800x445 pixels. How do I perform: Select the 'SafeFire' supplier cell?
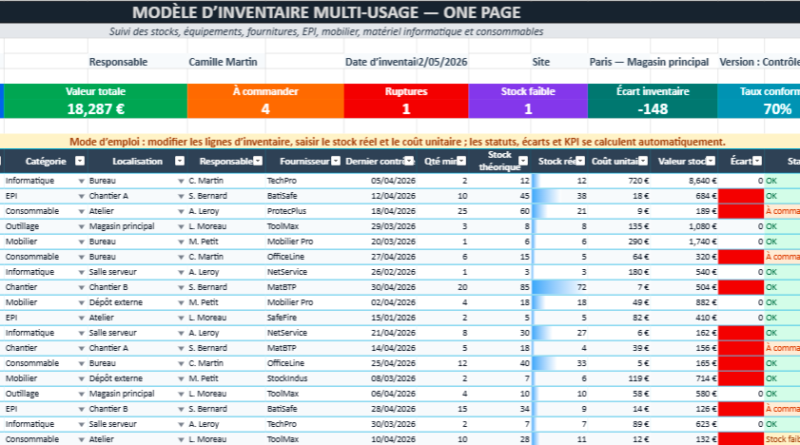[x=305, y=317]
